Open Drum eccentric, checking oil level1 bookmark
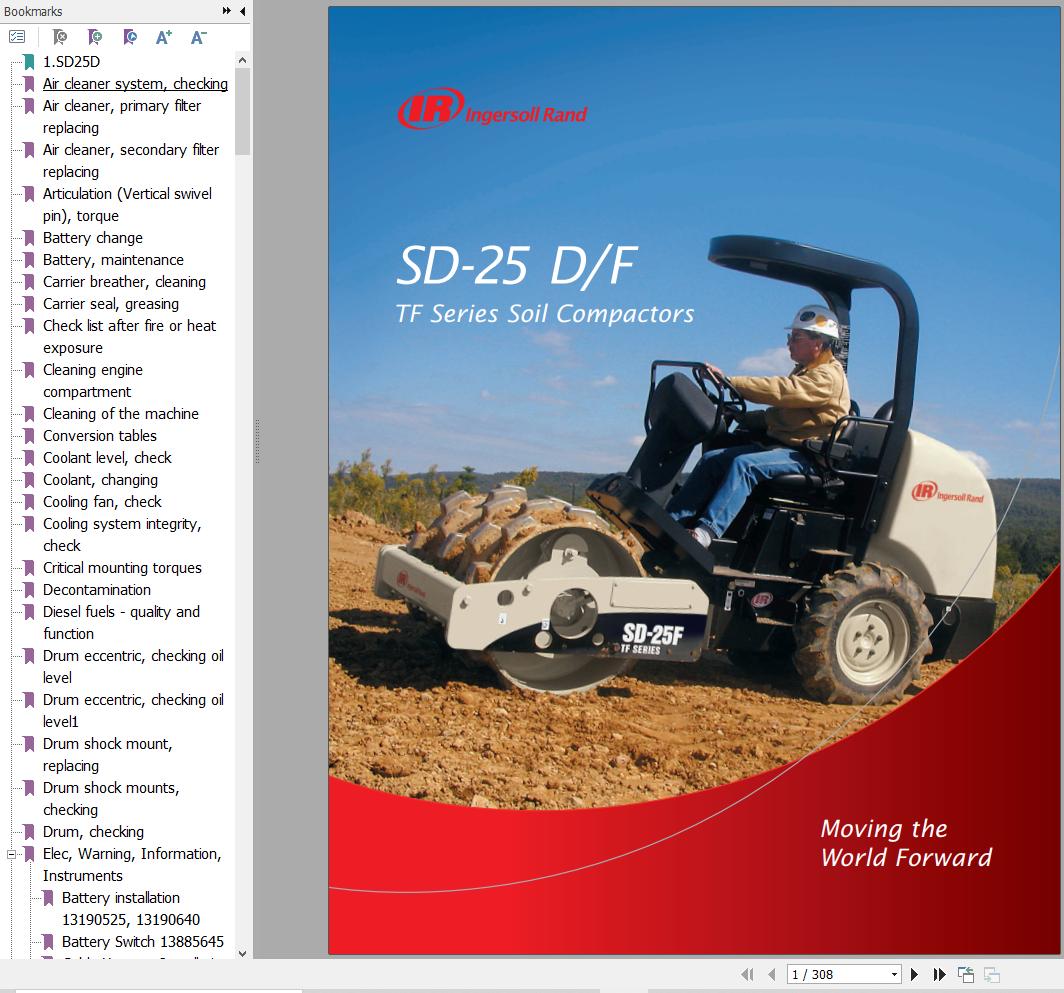Screen dimensions: 1064x993 pos(133,711)
